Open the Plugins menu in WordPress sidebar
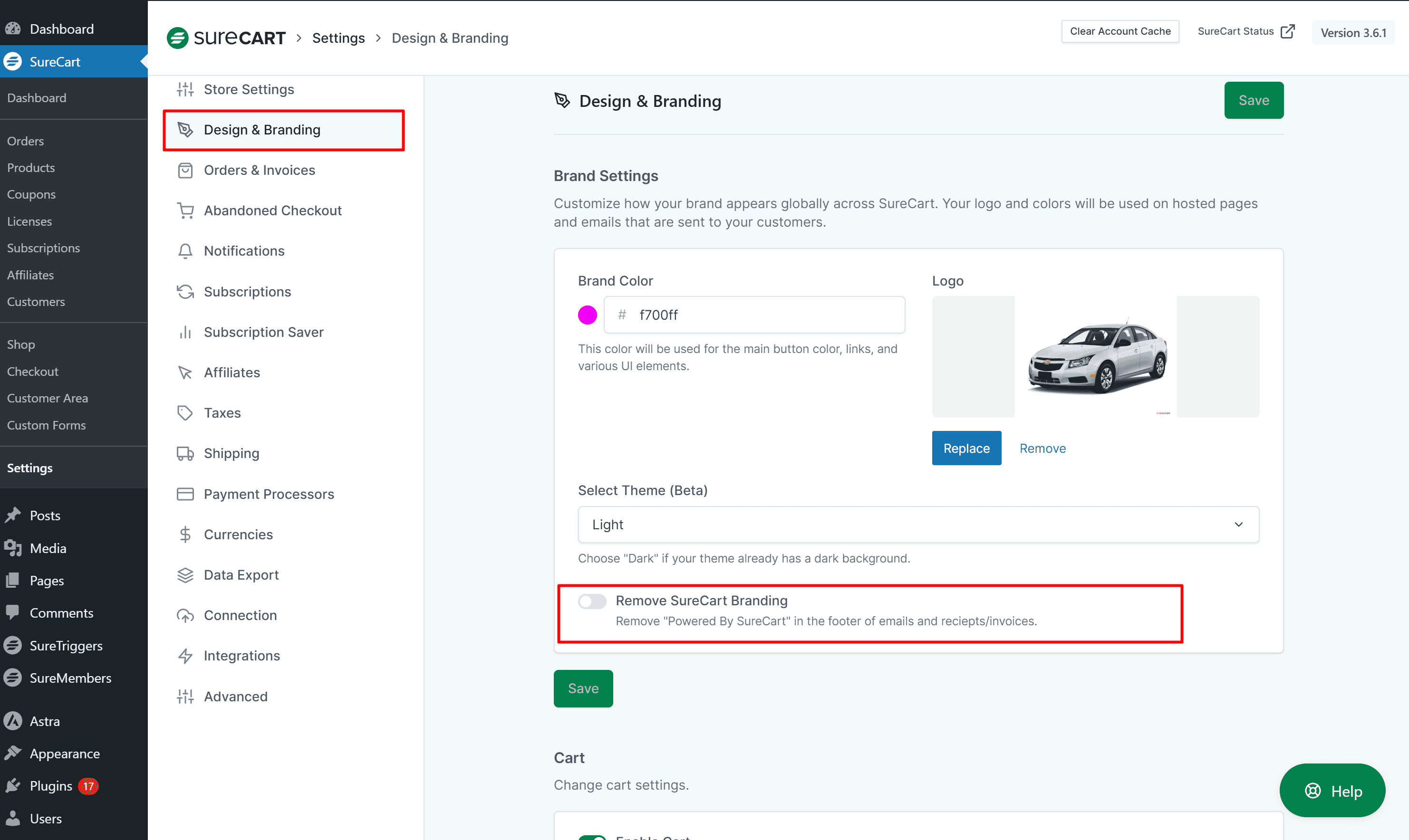This screenshot has height=840, width=1409. click(51, 786)
